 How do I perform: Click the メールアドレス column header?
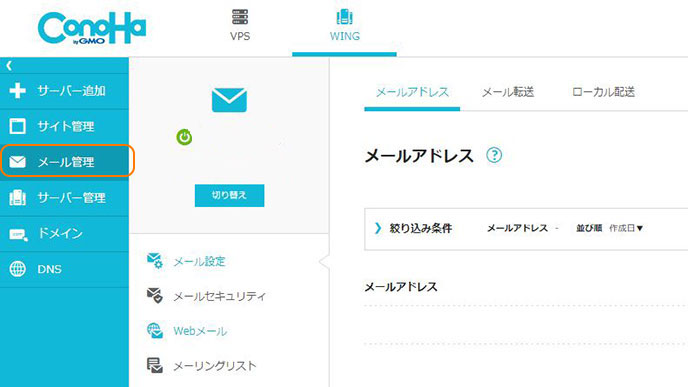401,287
